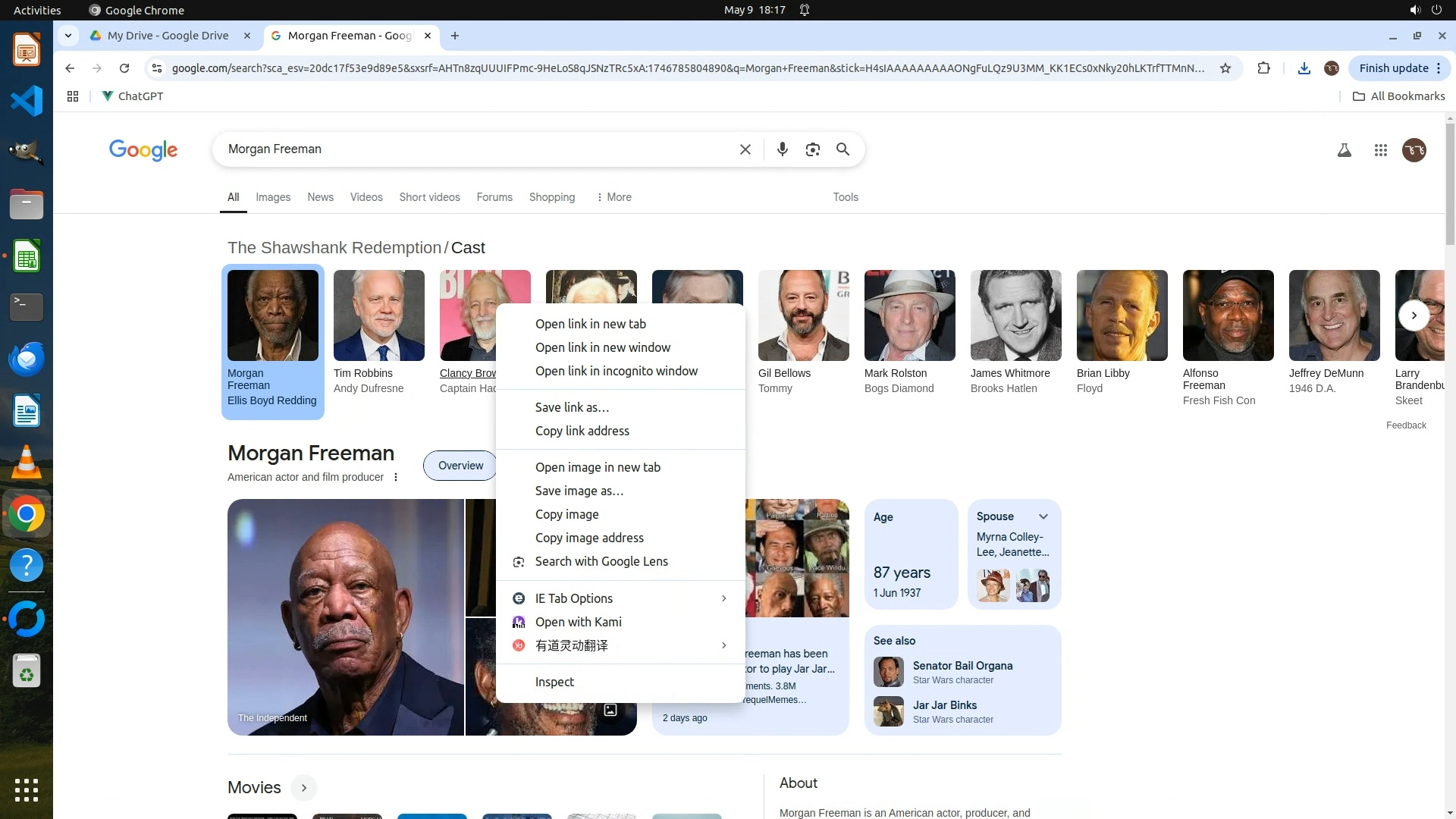This screenshot has height=819, width=1456.
Task: Open the More search filters dropdown
Action: tap(613, 197)
